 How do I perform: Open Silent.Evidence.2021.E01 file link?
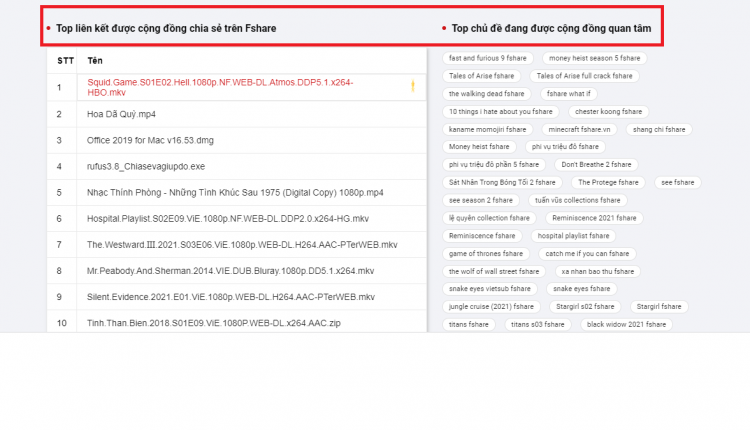(x=231, y=297)
